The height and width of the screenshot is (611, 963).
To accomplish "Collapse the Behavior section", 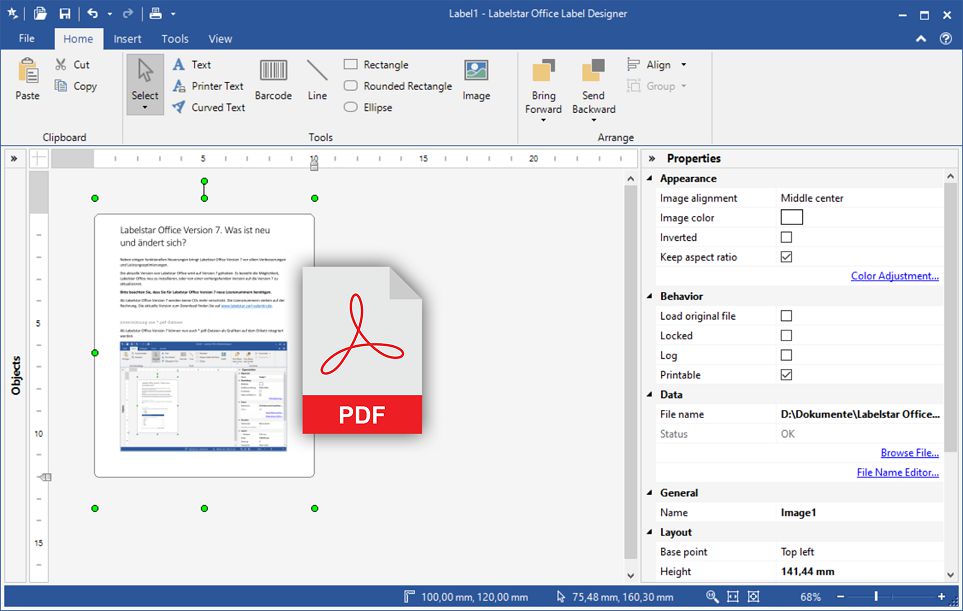I will [x=650, y=296].
